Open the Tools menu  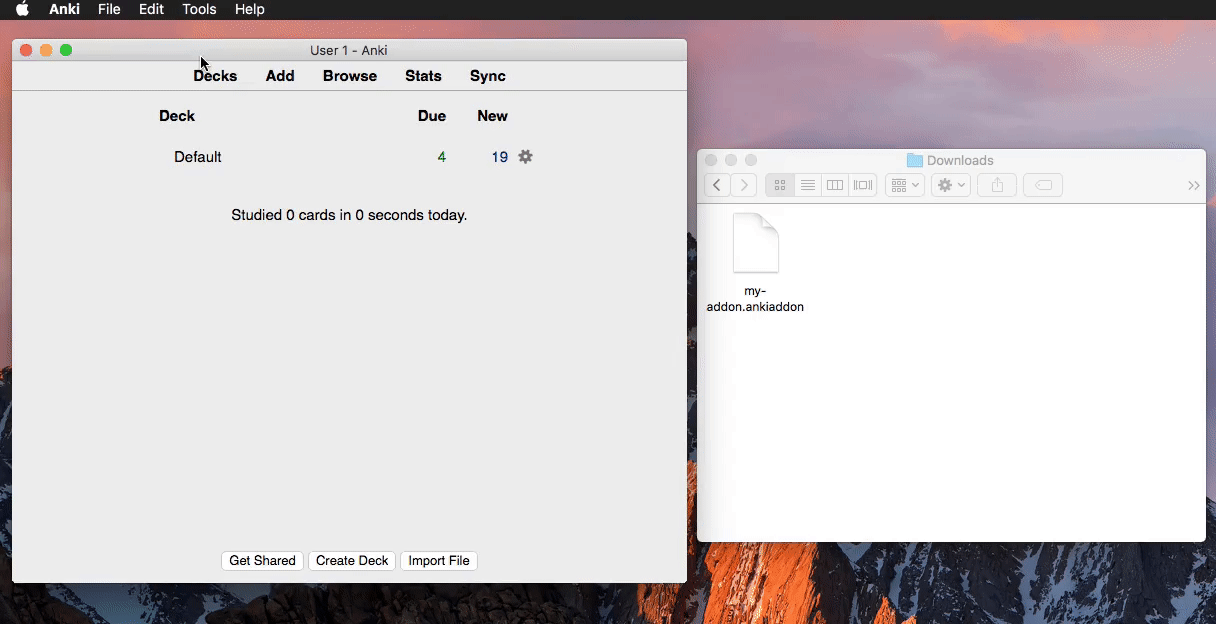[x=199, y=9]
